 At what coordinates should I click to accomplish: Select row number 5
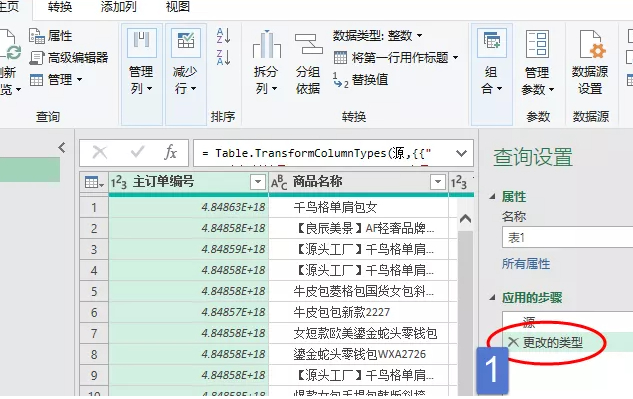coord(94,292)
